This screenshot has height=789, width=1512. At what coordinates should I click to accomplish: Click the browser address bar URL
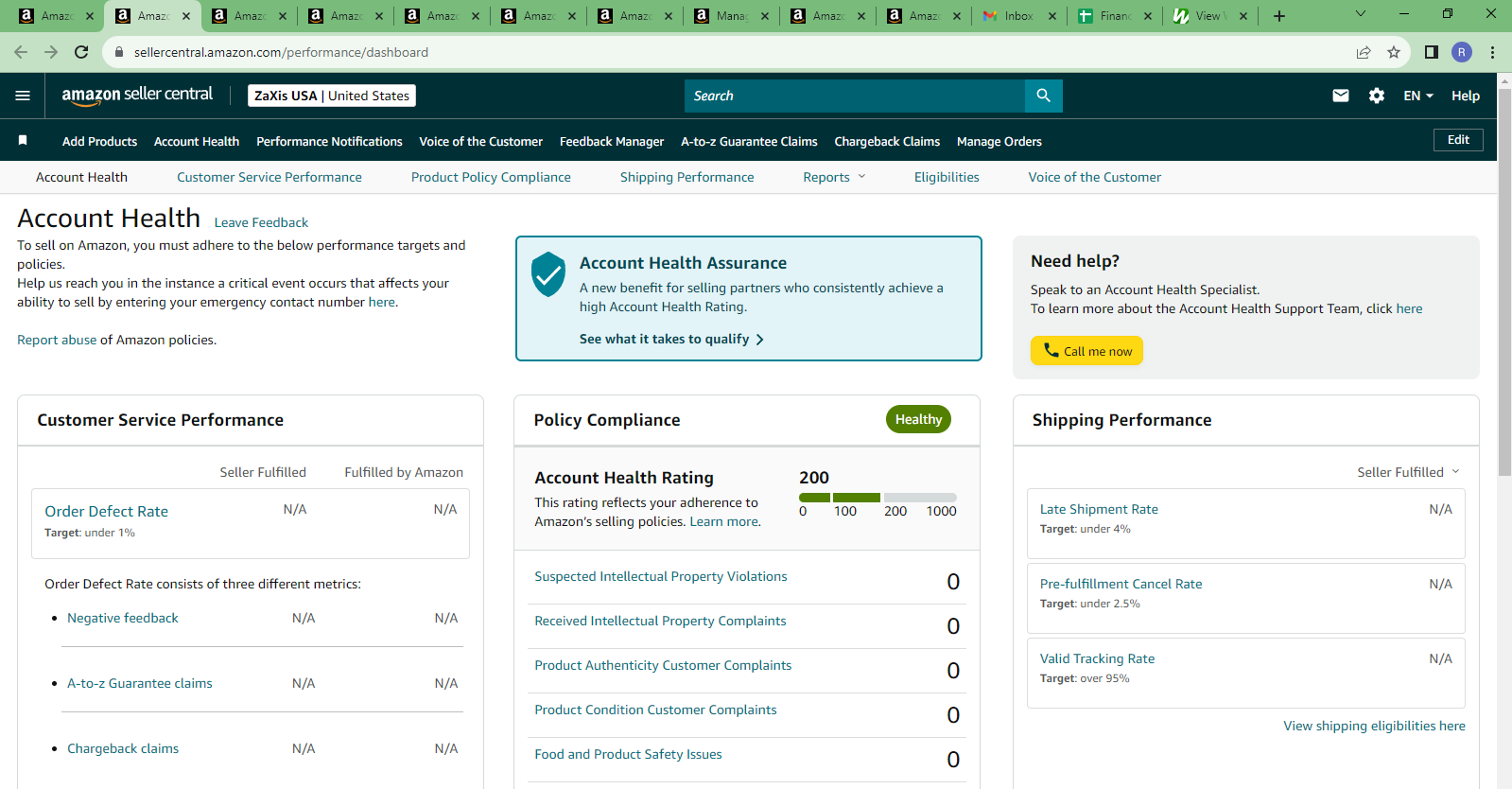tap(281, 52)
